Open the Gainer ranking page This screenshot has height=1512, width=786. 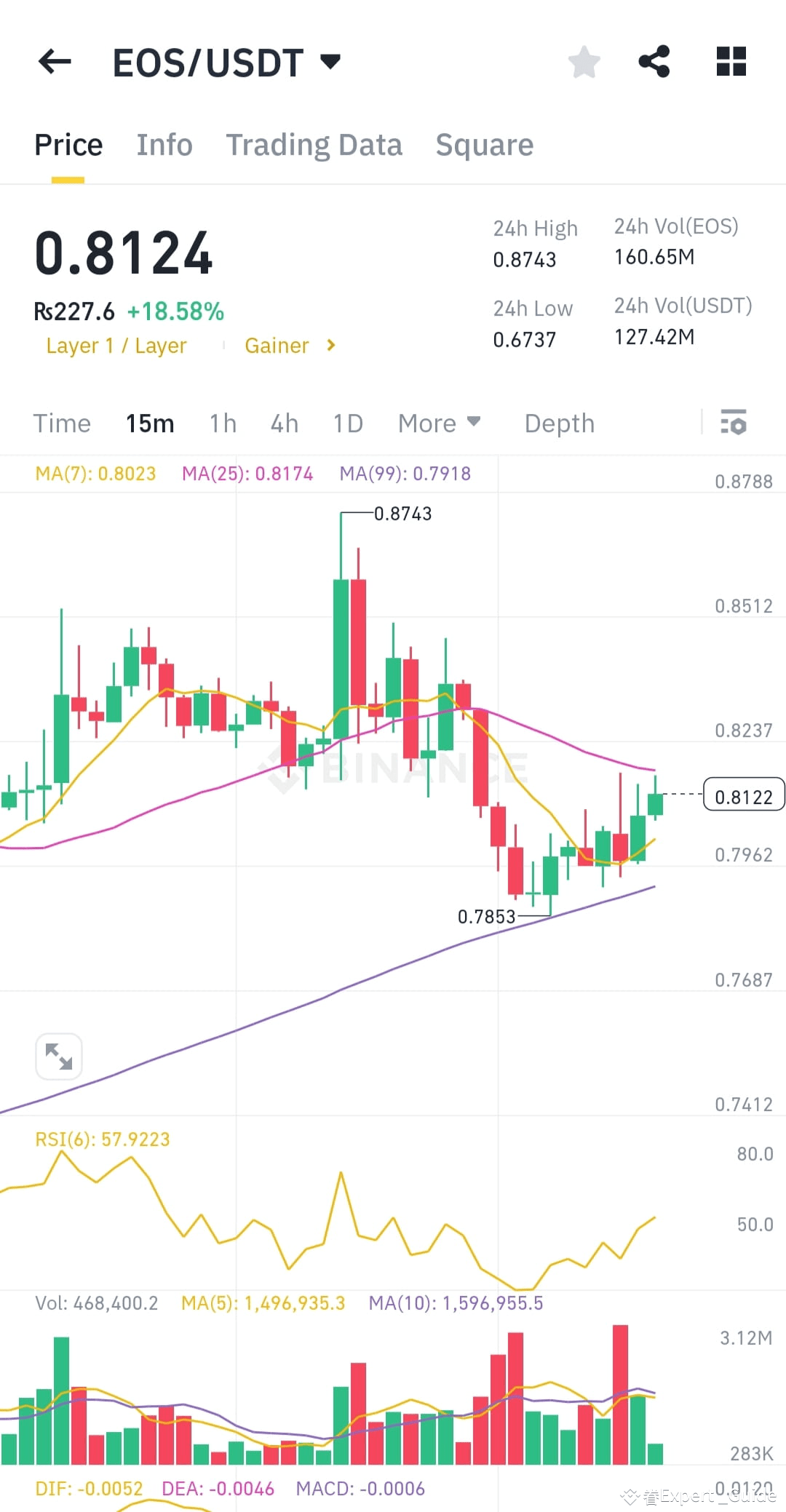pyautogui.click(x=277, y=346)
